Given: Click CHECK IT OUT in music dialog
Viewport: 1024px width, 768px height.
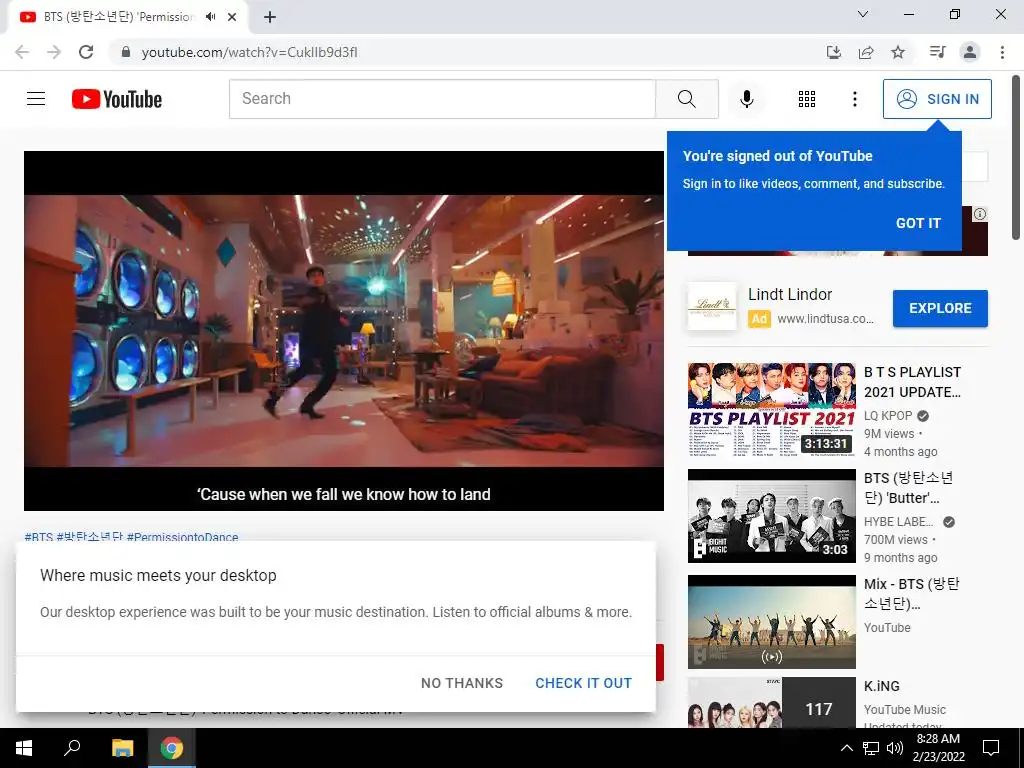Looking at the screenshot, I should tap(583, 683).
